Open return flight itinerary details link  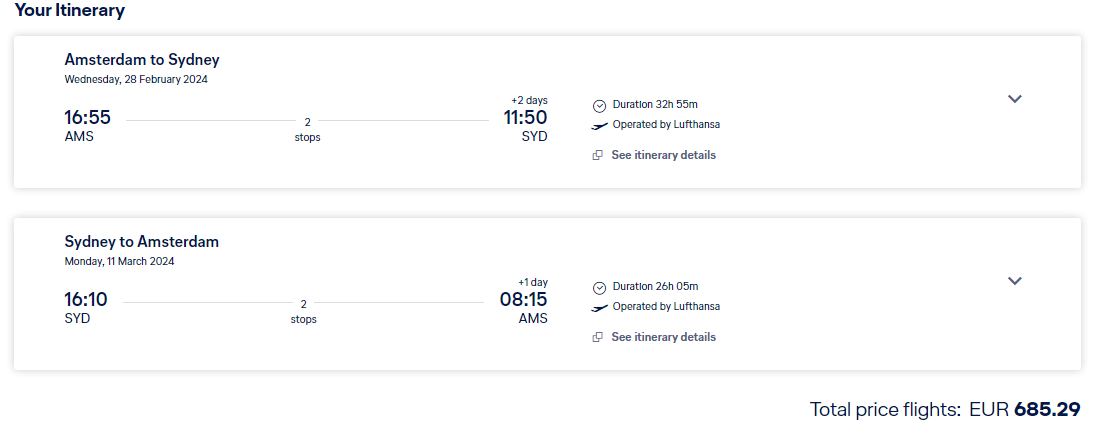[663, 337]
